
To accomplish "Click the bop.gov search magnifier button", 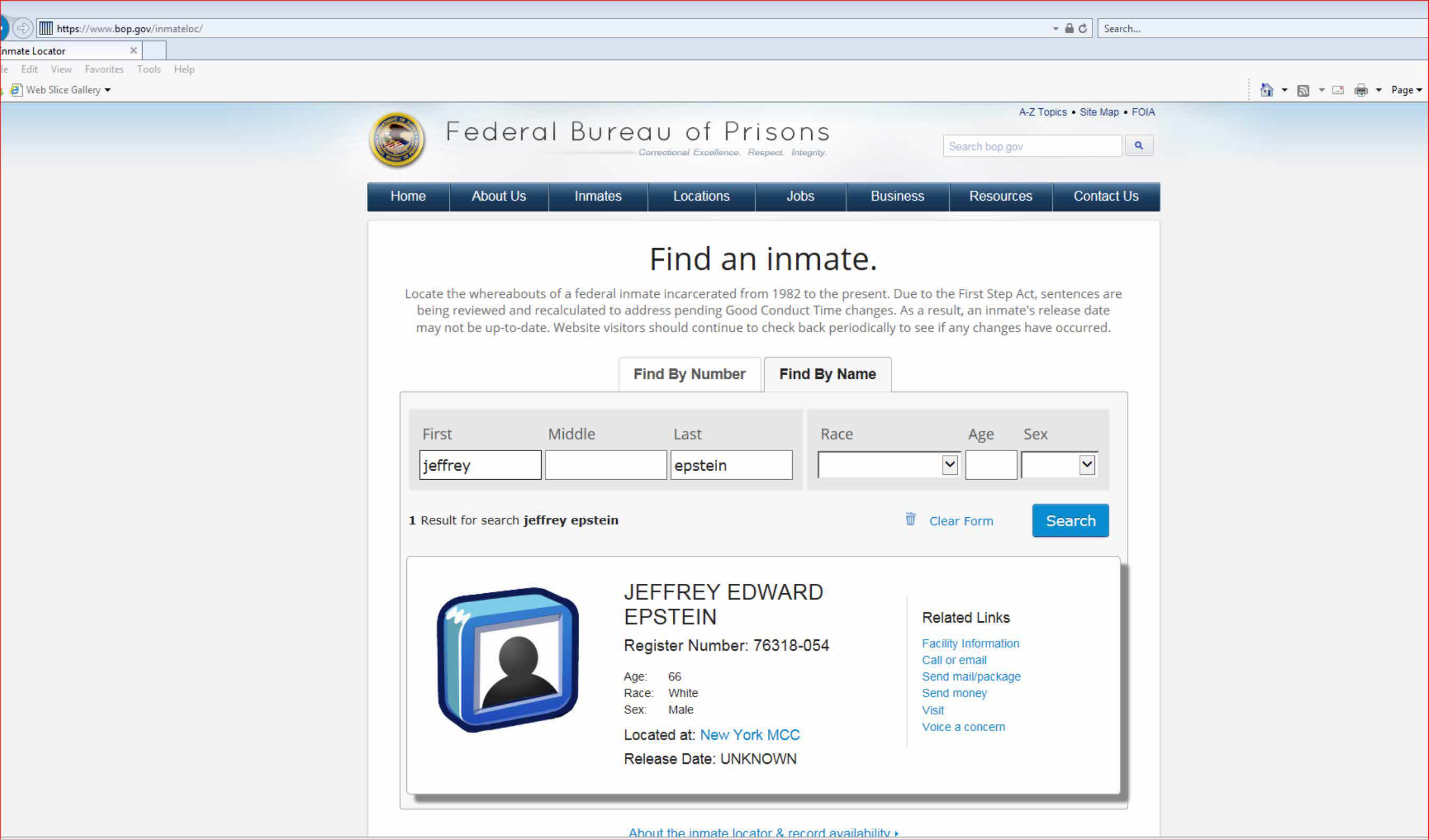I will click(x=1138, y=146).
